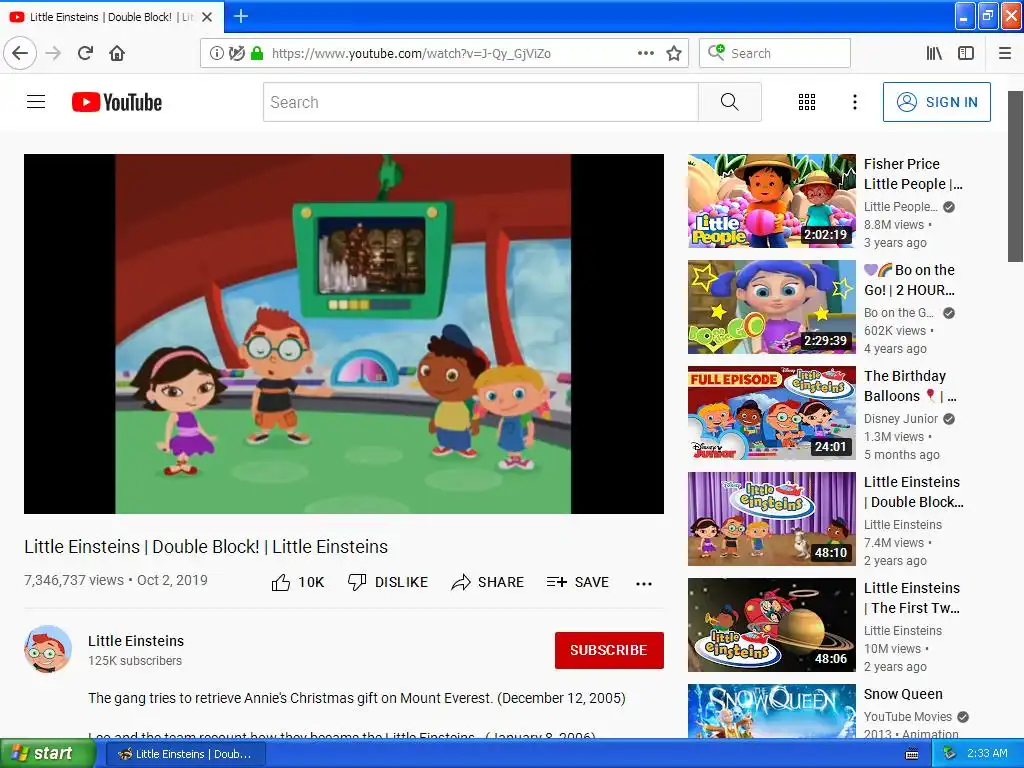Open the Firefox hamburger menu
This screenshot has height=768, width=1024.
click(1004, 53)
